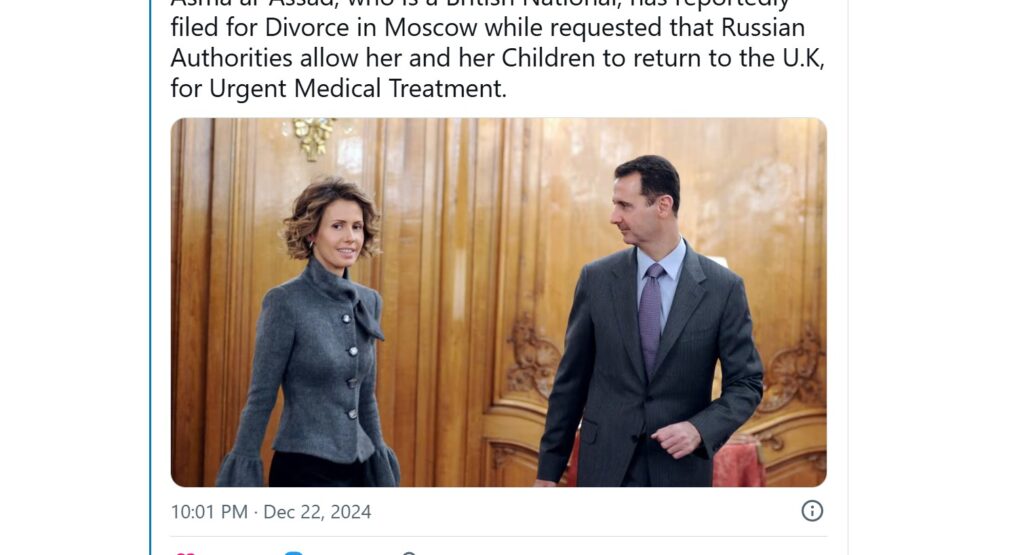The image size is (1024, 555).
Task: Click the tweet text line starting "Authorities allow her"
Action: click(498, 58)
